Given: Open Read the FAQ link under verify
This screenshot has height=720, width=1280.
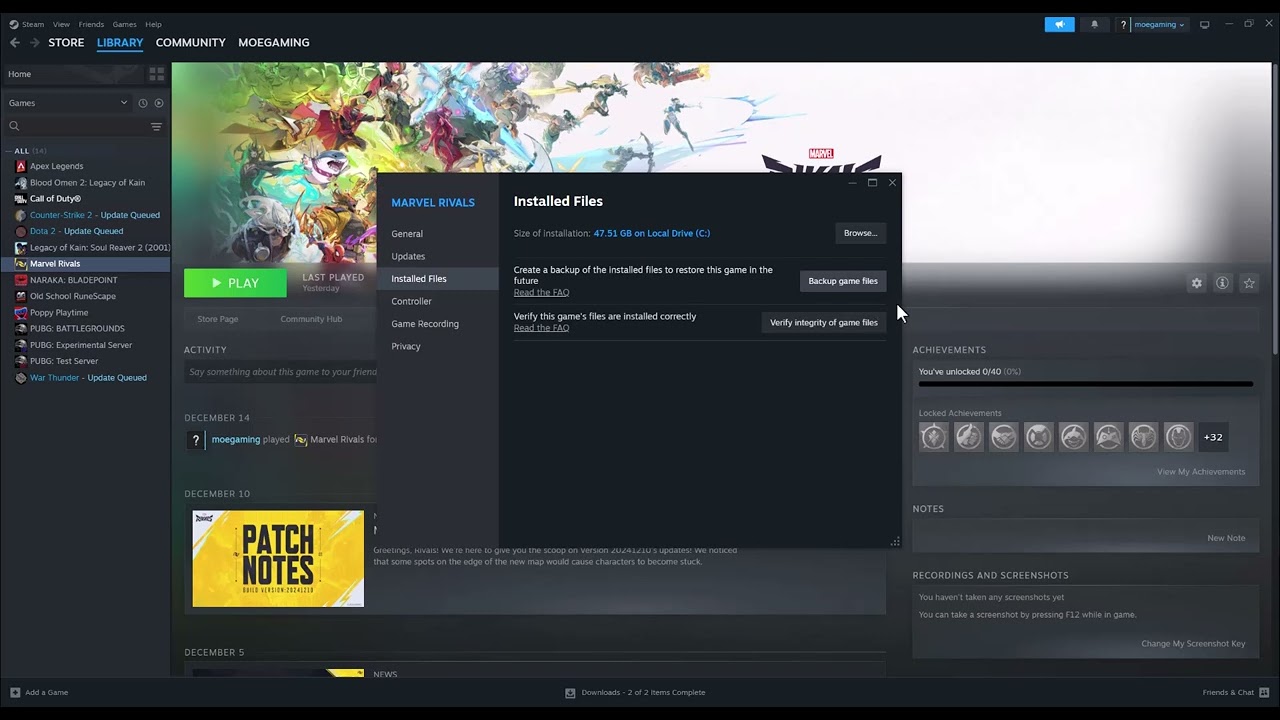Looking at the screenshot, I should pyautogui.click(x=541, y=328).
